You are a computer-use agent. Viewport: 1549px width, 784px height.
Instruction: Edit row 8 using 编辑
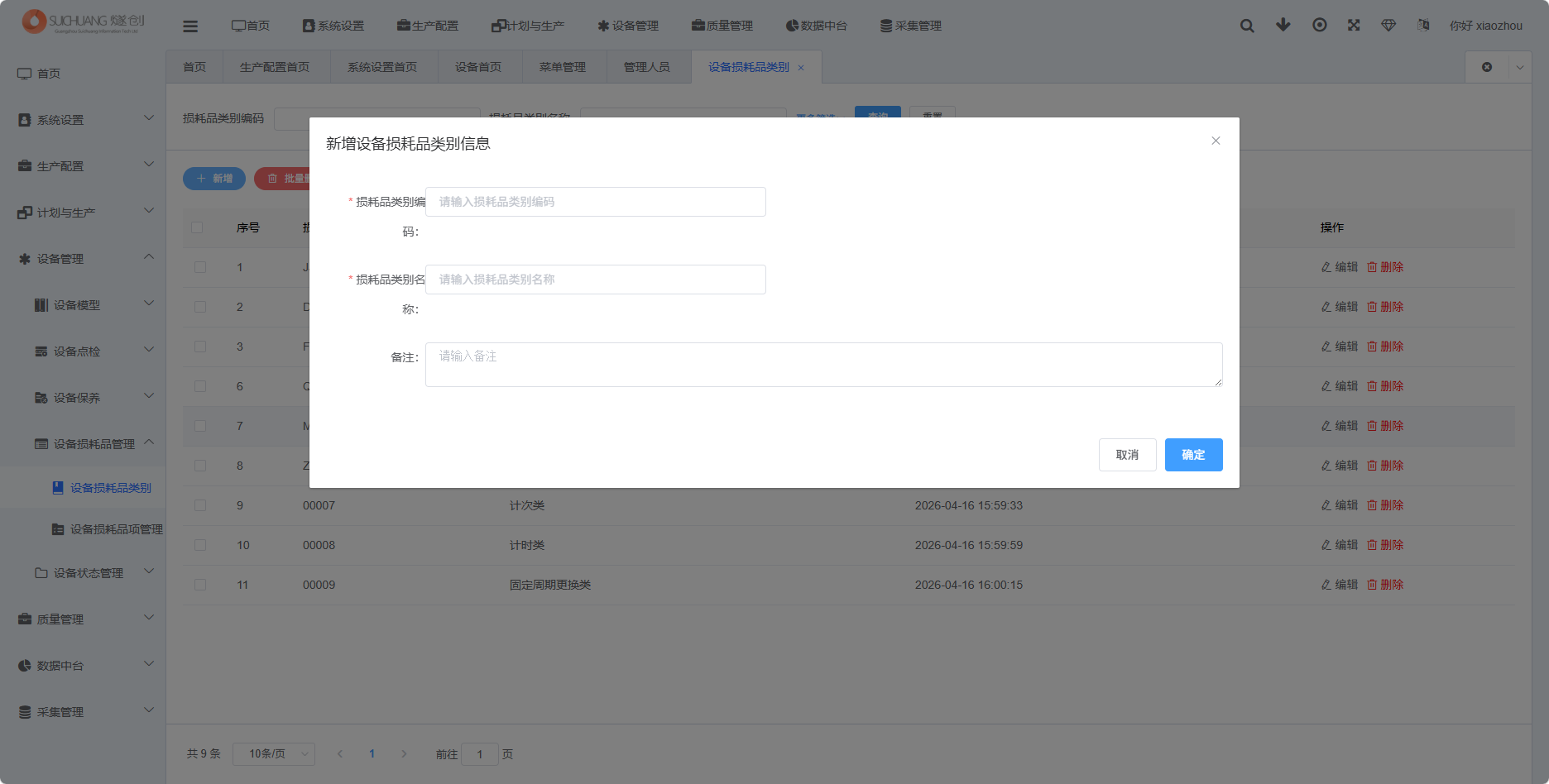(1340, 466)
